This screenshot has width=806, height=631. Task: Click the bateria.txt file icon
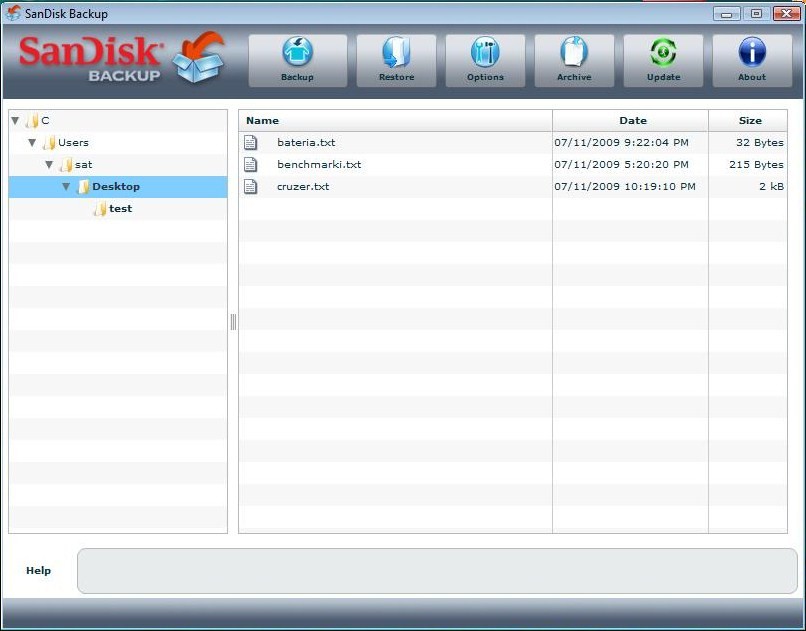[250, 142]
